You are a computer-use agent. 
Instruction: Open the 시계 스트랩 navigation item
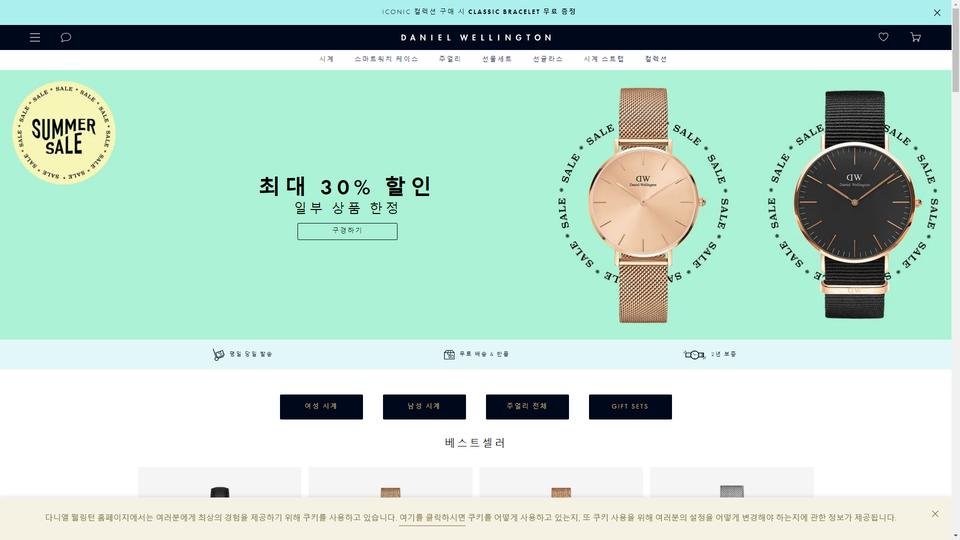(604, 59)
